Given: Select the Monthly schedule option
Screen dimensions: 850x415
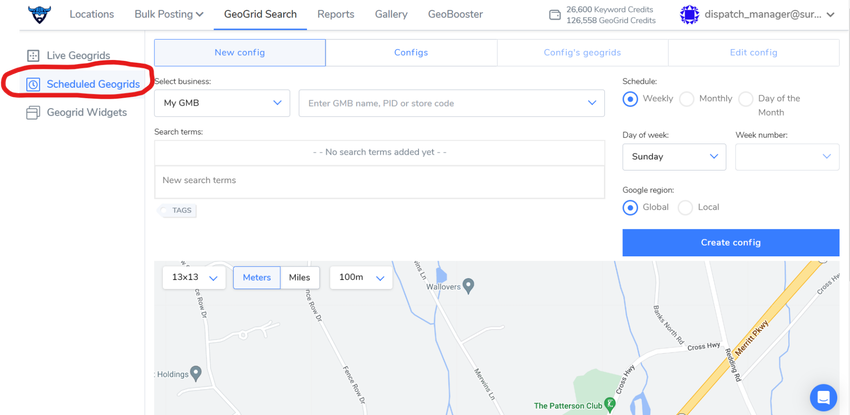Looking at the screenshot, I should (x=687, y=99).
